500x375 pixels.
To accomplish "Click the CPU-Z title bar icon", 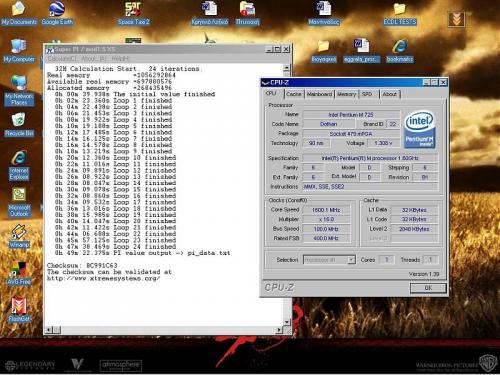I will 265,82.
